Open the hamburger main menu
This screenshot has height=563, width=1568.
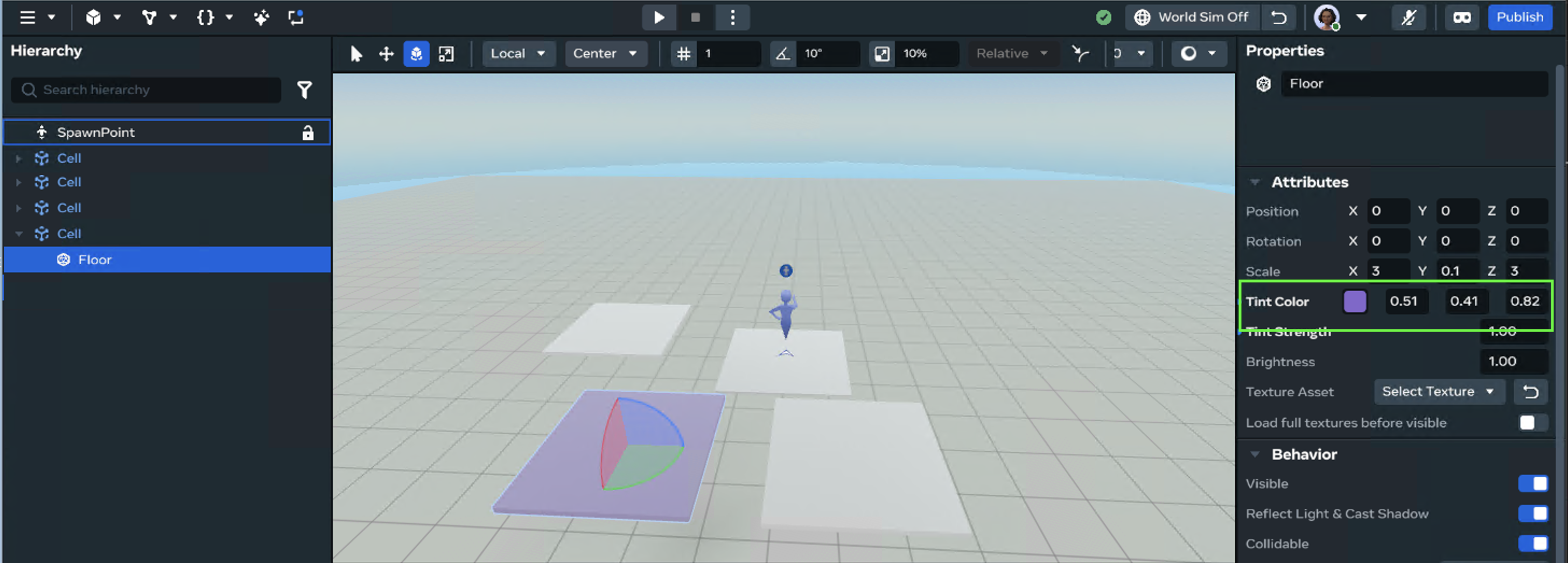27,18
